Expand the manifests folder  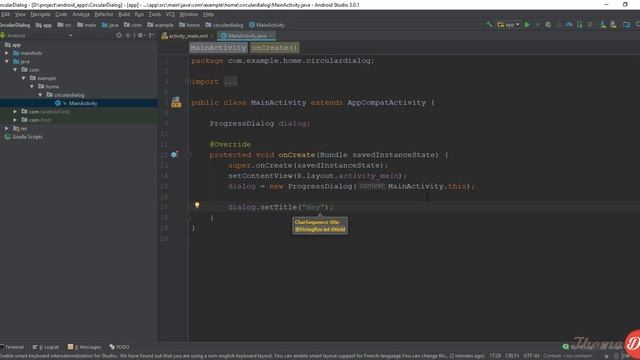click(x=7, y=53)
